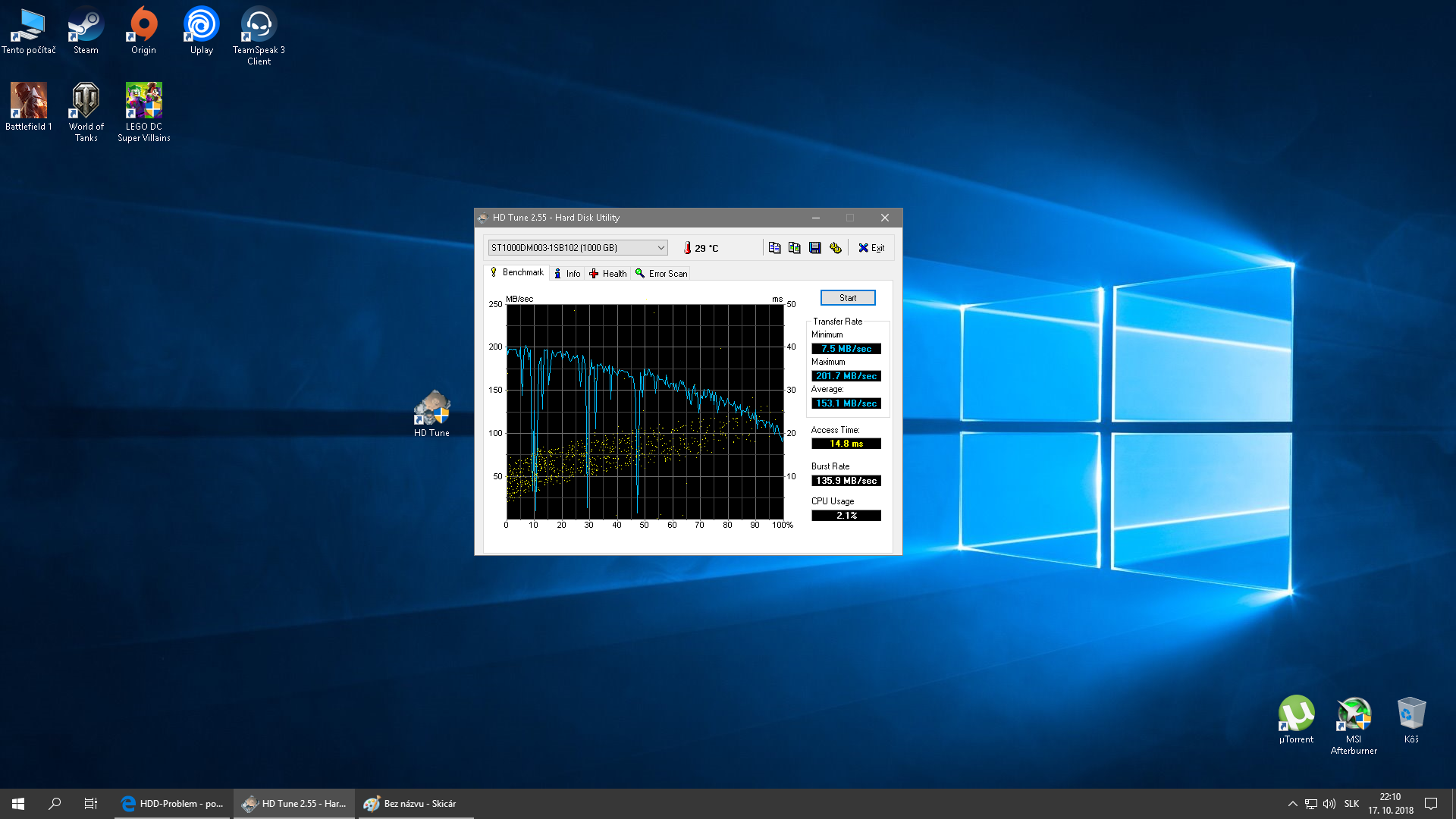The height and width of the screenshot is (819, 1456).
Task: Open the Error Scan tab
Action: coord(661,274)
